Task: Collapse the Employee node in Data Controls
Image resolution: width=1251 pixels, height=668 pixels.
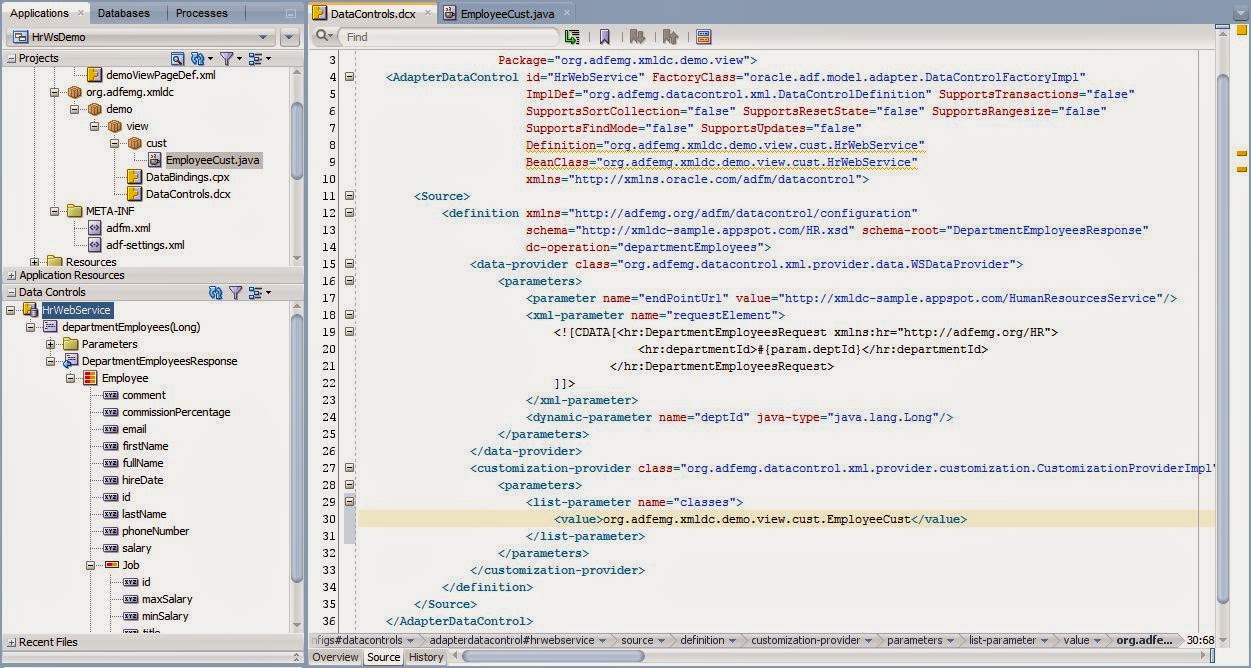Action: coord(70,378)
